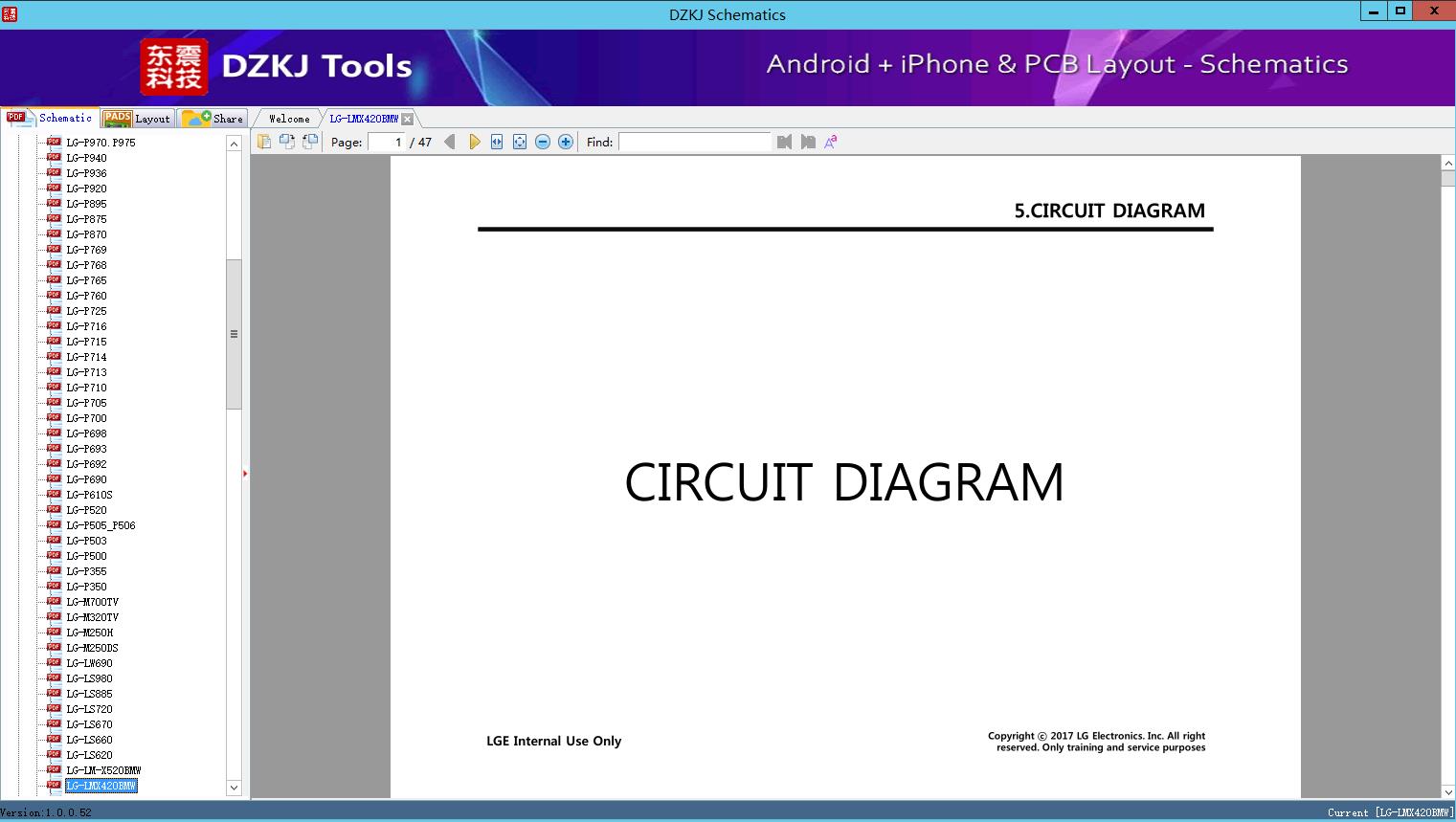Switch to the Welcome tab

tap(289, 119)
